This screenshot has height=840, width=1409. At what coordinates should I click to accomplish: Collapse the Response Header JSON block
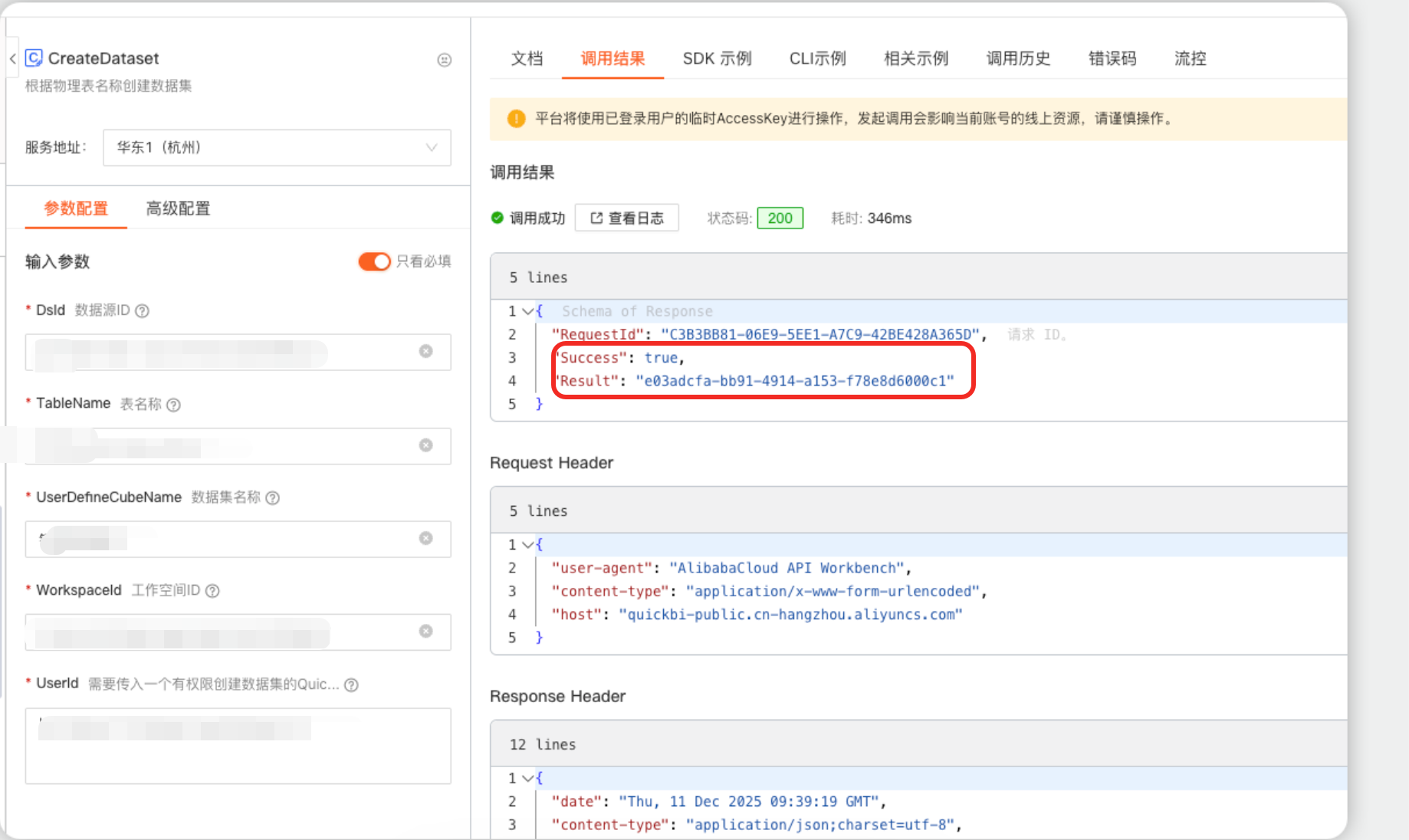pos(527,778)
